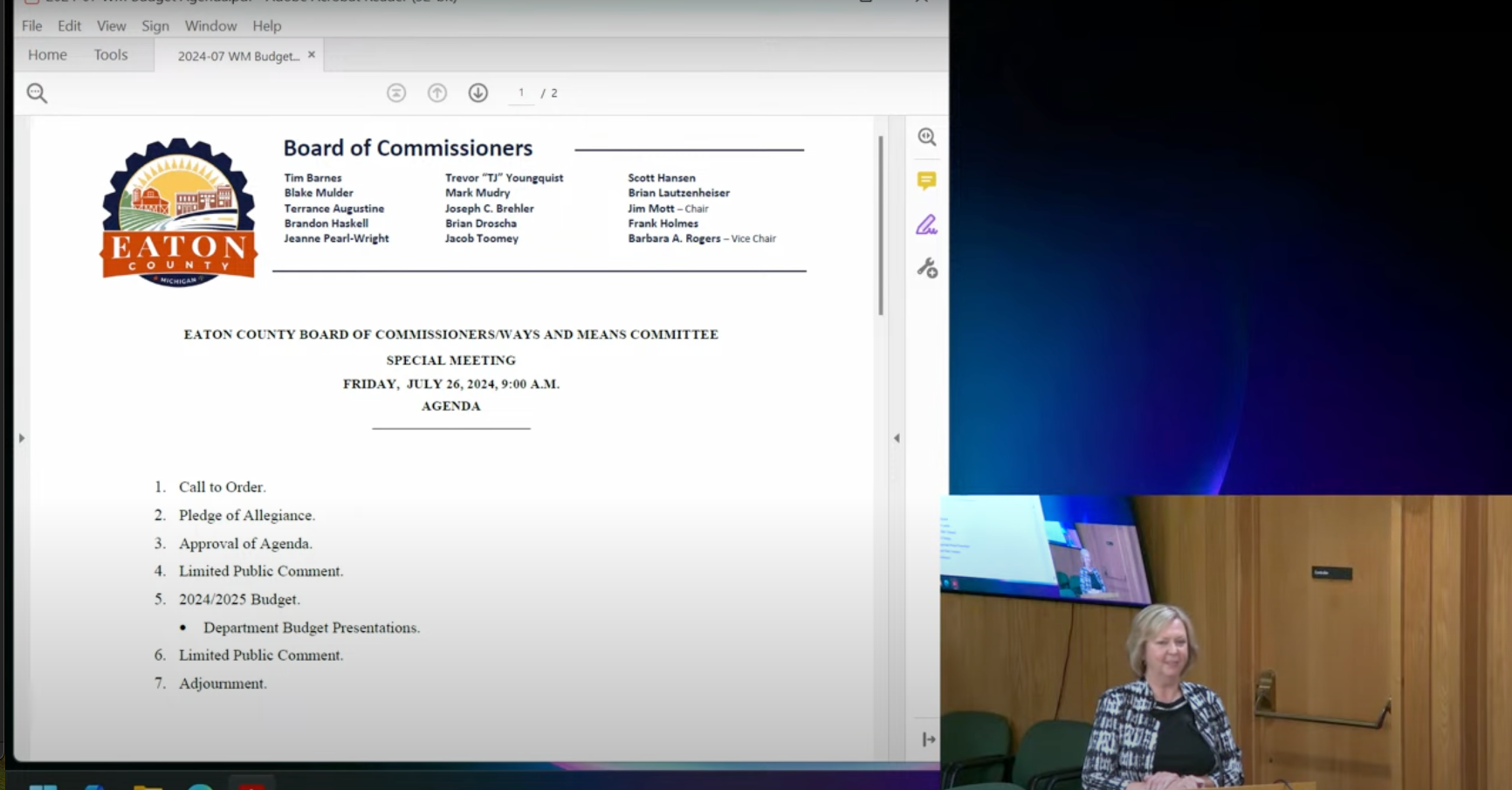Screen dimensions: 1512x790
Task: Click the name Trevor "TJ" Youngquist
Action: point(504,178)
